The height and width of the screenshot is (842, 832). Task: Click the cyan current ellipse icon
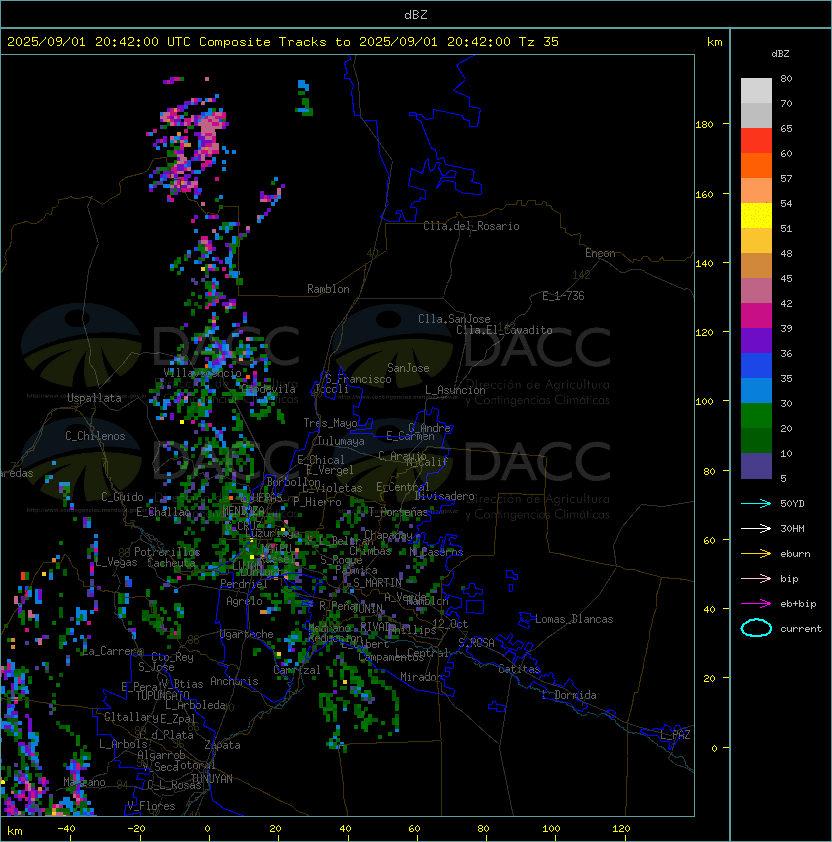pos(756,628)
